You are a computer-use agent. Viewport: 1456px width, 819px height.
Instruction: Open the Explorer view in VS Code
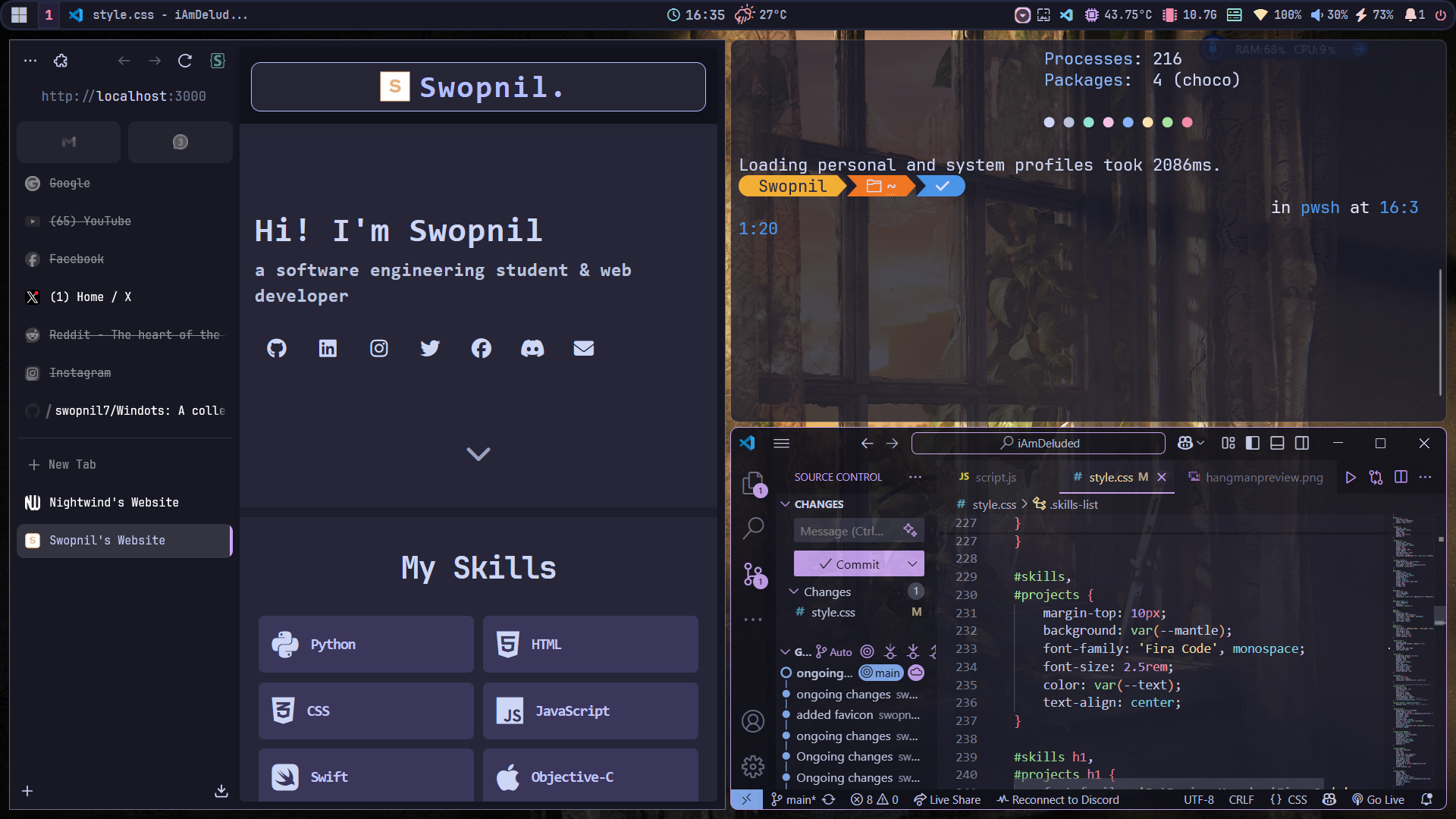(x=753, y=482)
